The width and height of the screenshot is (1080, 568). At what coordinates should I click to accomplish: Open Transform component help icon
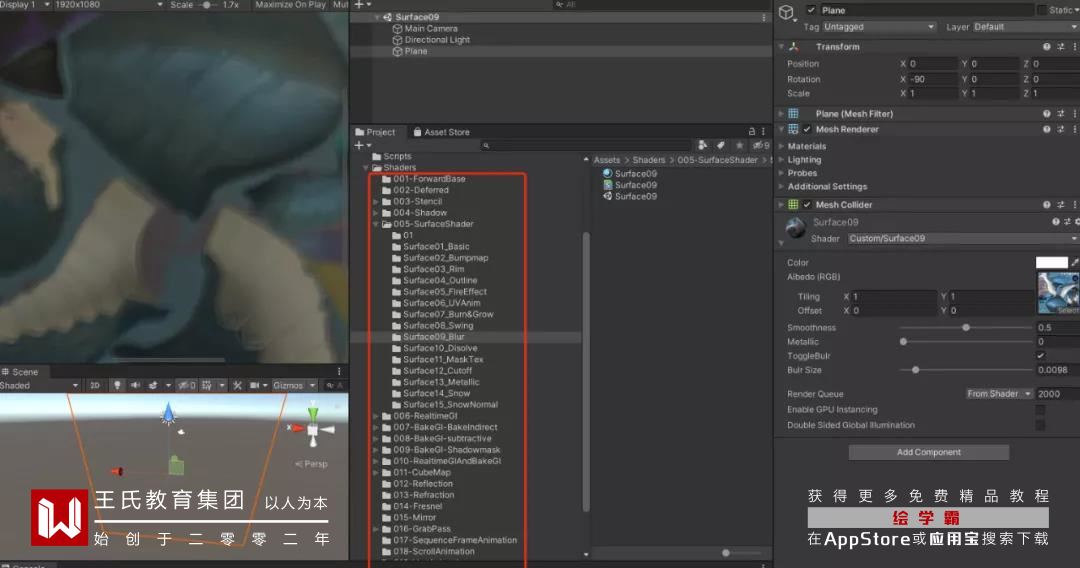[1046, 47]
